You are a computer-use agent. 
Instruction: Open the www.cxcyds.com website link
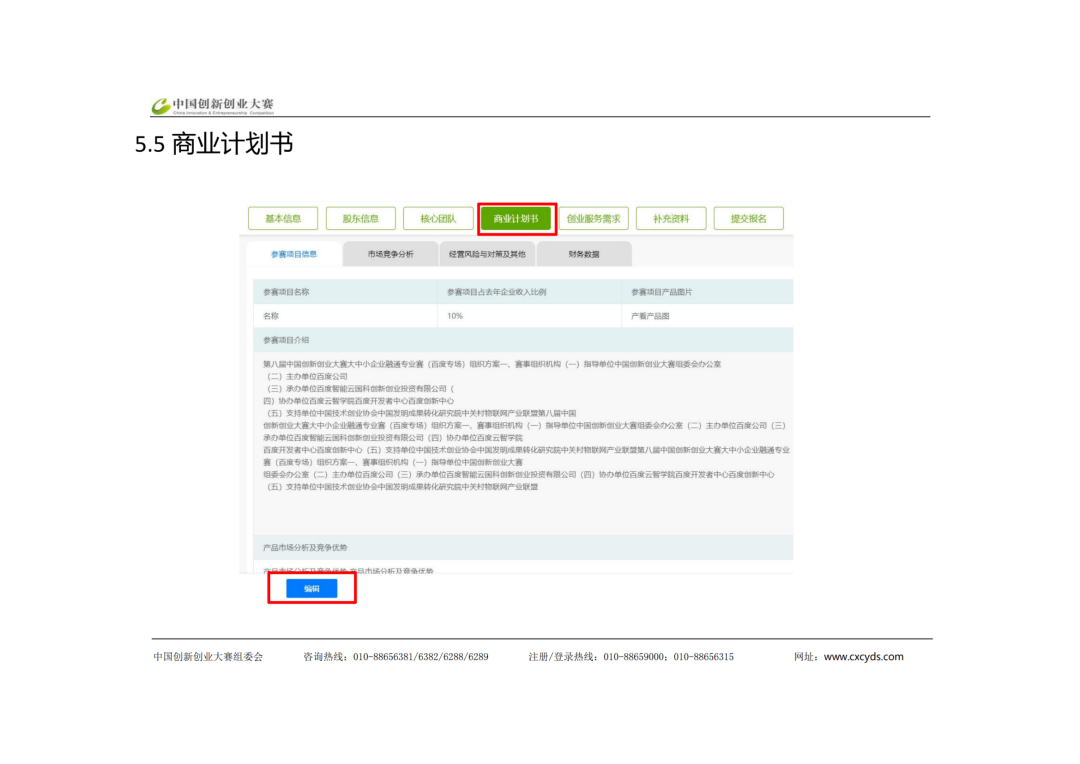tap(863, 657)
